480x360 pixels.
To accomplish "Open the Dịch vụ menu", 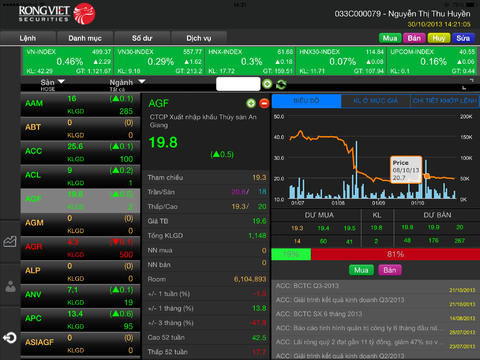I will (199, 38).
